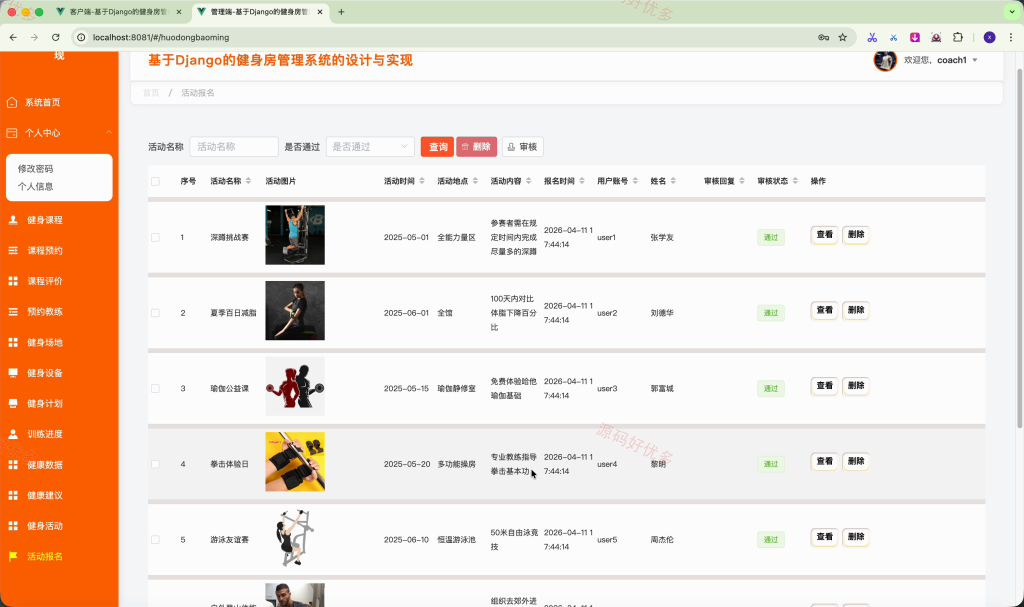Image resolution: width=1024 pixels, height=607 pixels.
Task: Collapse the 个人中心 menu chevron
Action: coord(108,133)
